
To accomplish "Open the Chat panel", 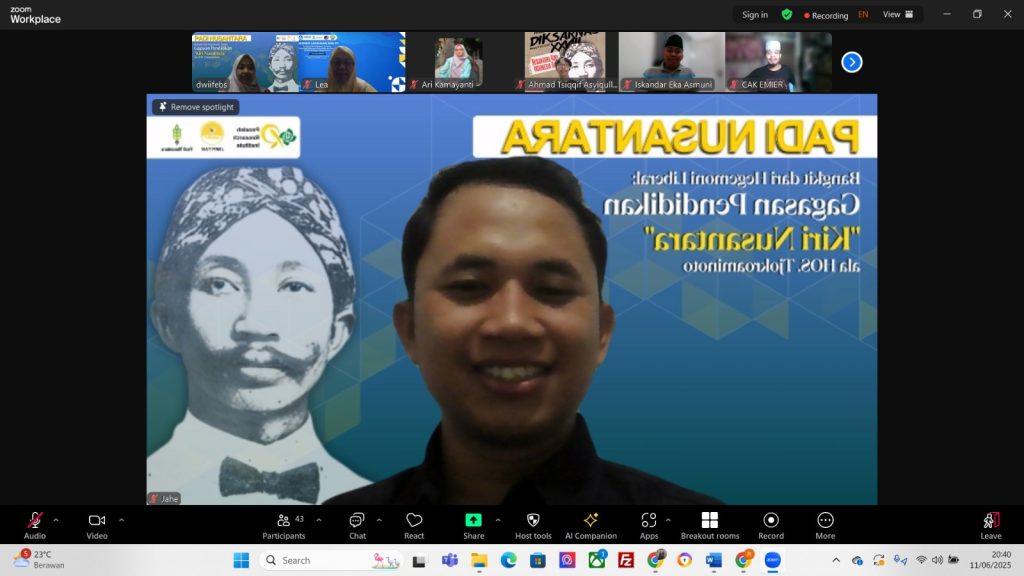I will point(357,525).
